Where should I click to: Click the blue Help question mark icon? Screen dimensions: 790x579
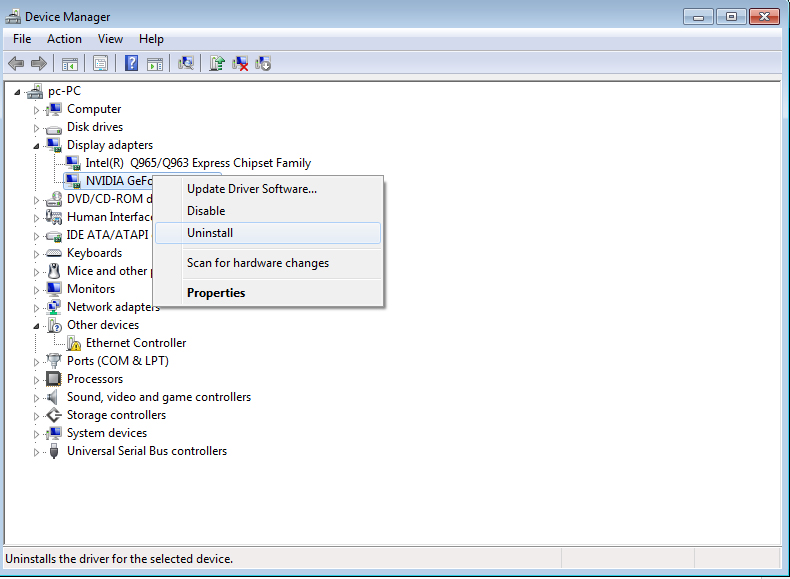(x=131, y=63)
